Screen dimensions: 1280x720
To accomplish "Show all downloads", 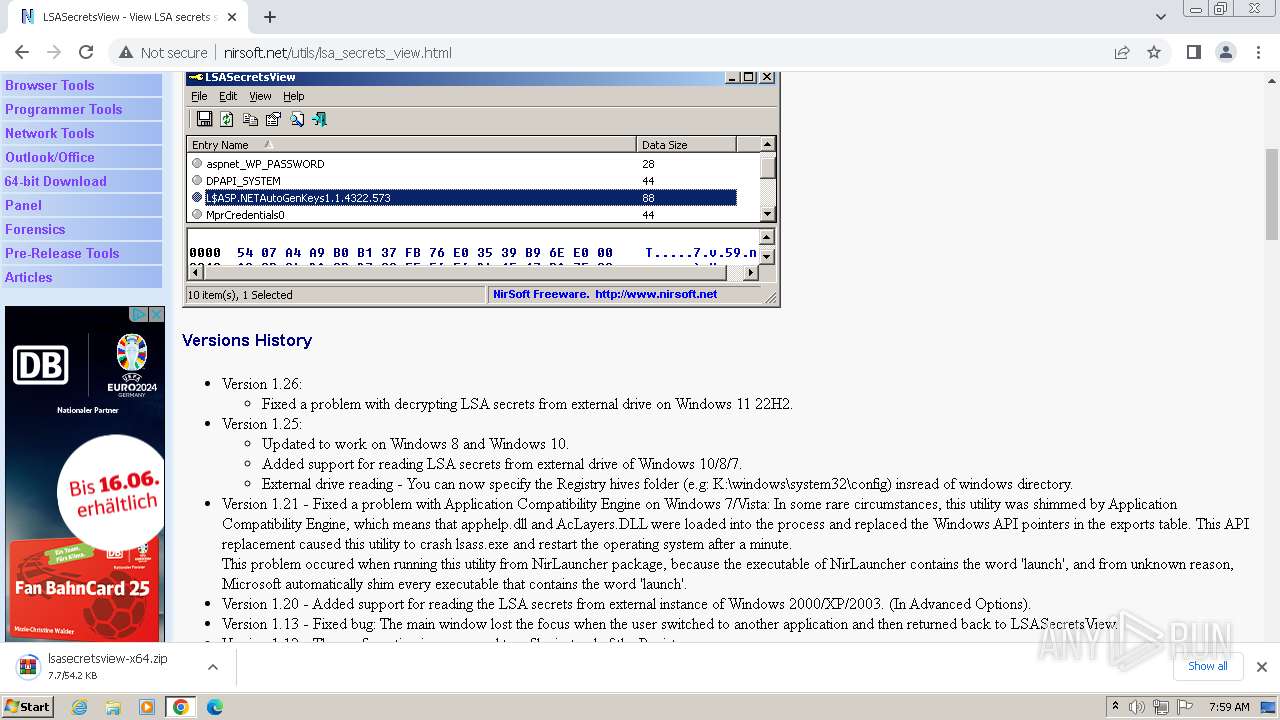I will tap(1208, 667).
